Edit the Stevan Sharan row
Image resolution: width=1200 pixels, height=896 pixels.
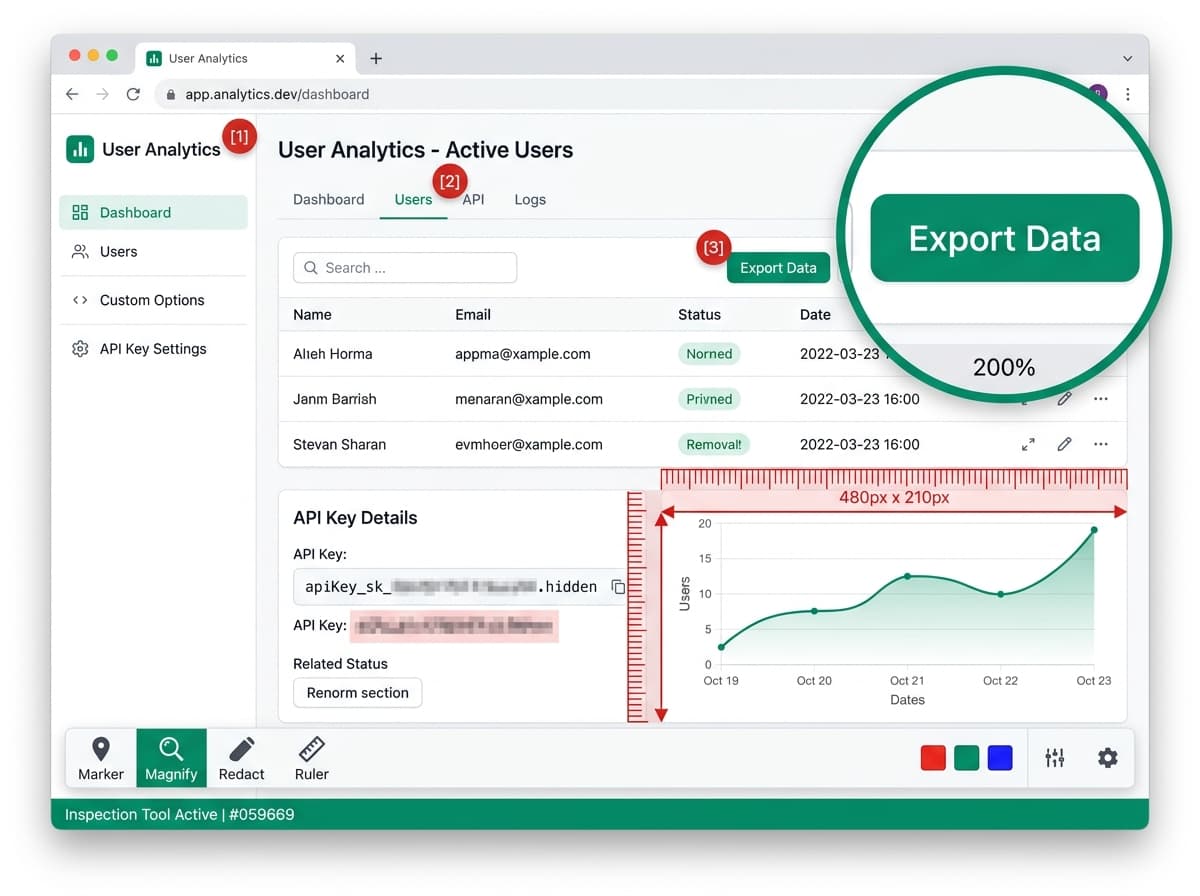[1064, 444]
